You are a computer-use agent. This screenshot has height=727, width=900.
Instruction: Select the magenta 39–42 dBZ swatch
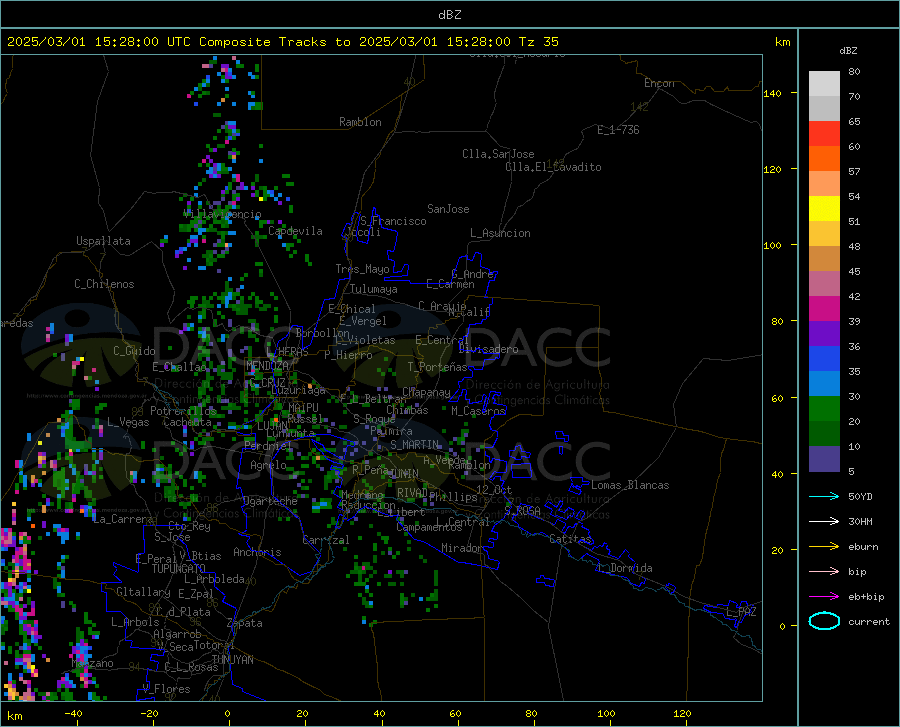click(x=824, y=309)
